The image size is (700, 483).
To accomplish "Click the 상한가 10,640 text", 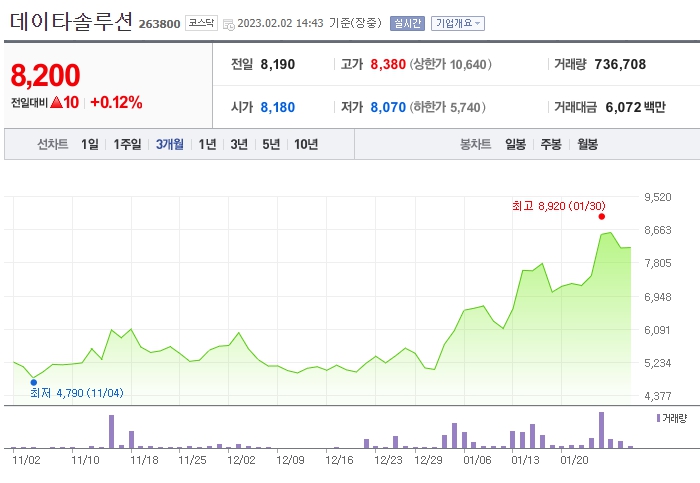I will [450, 64].
